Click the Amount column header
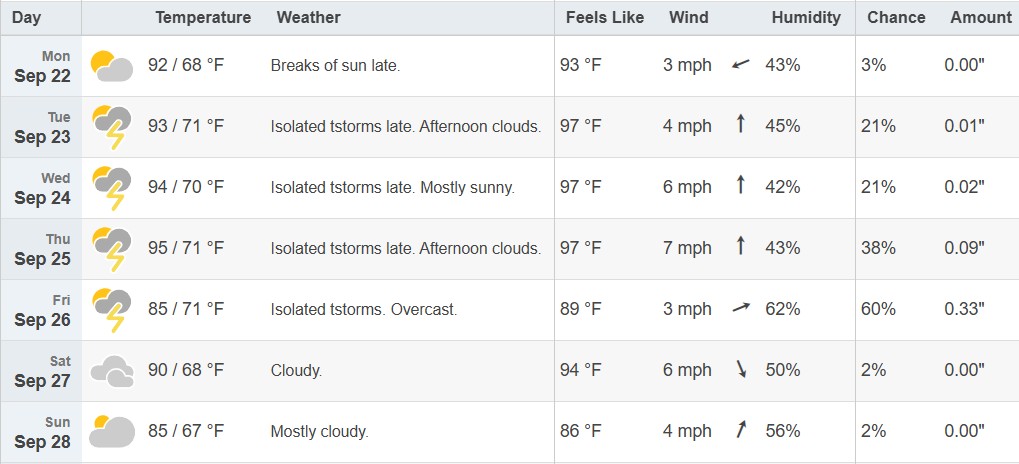Screen dimensions: 1019x464 pos(981,18)
